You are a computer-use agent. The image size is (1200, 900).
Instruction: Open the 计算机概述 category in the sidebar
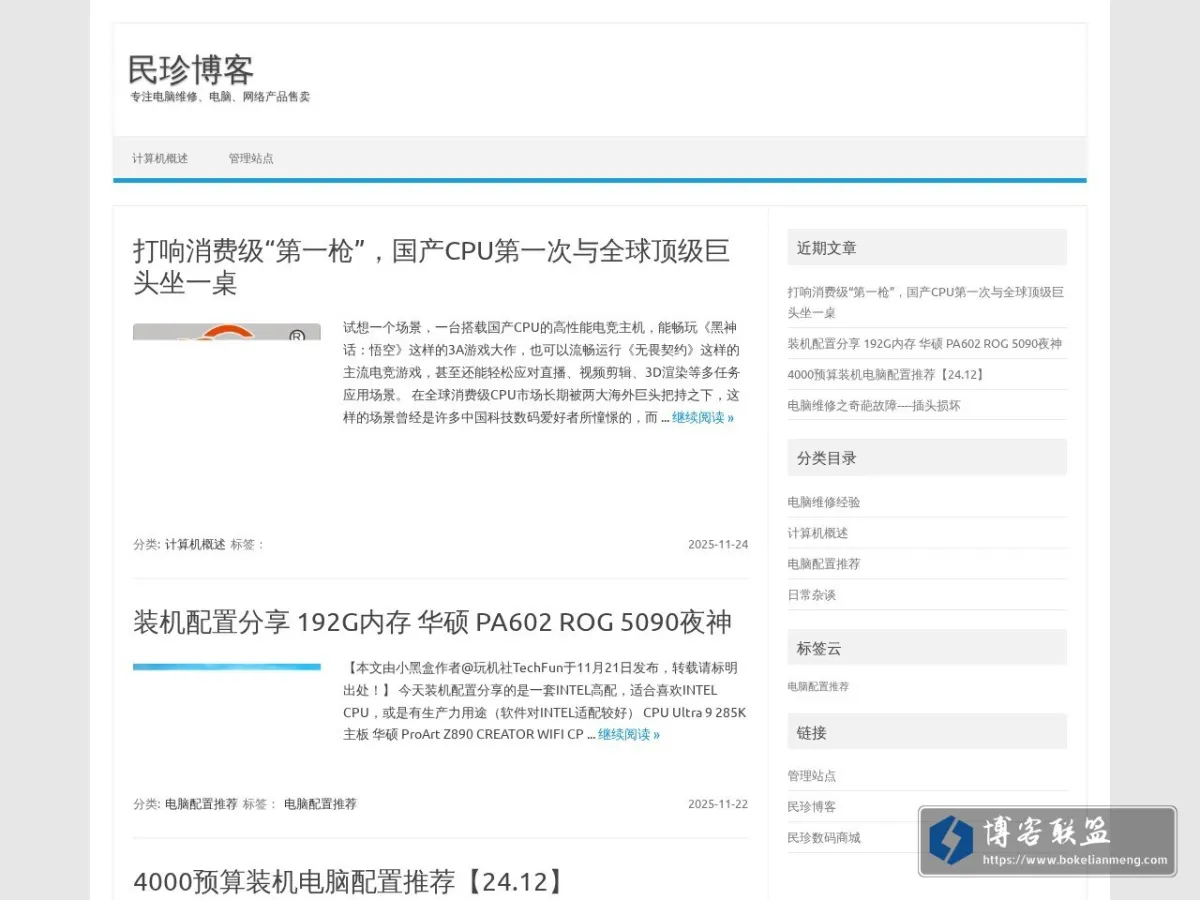click(818, 533)
